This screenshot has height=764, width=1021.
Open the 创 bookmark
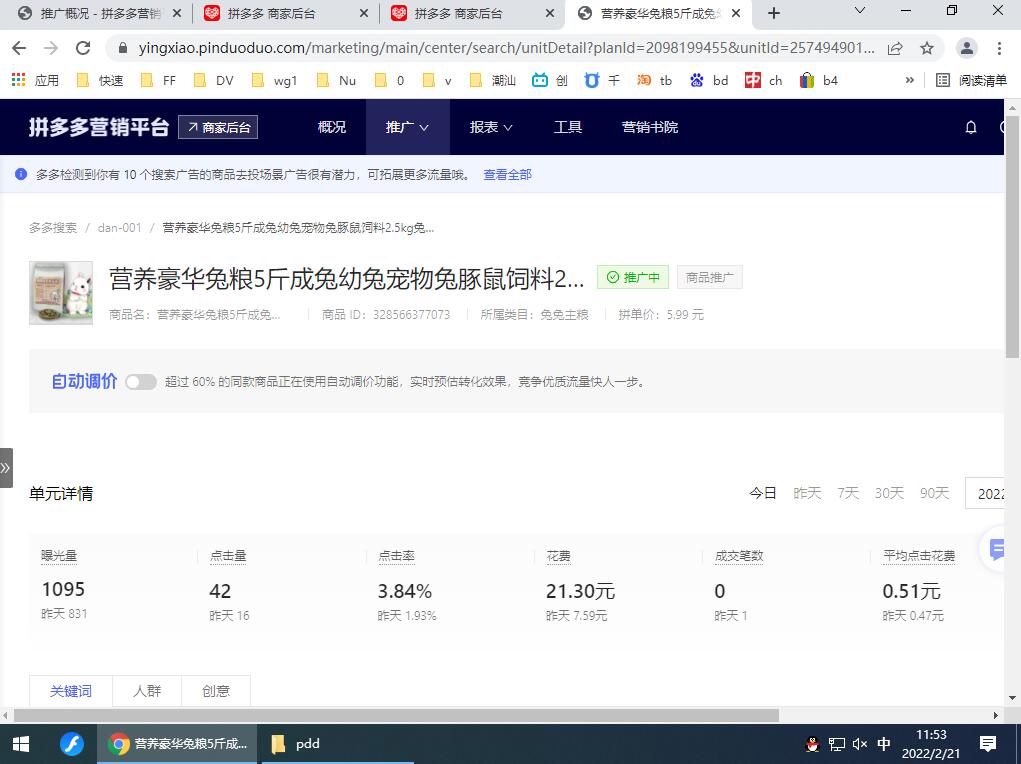(550, 80)
